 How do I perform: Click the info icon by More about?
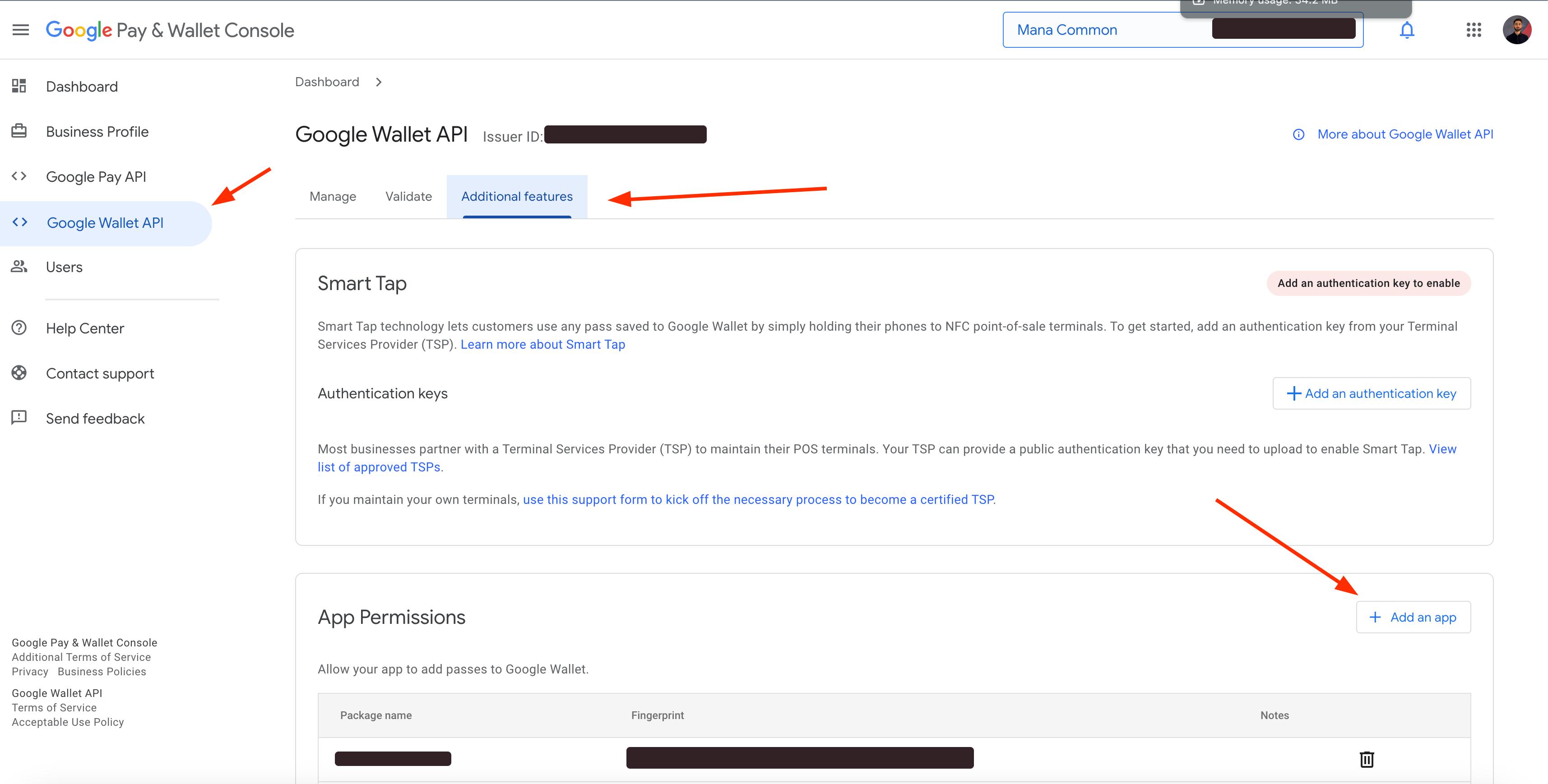pyautogui.click(x=1298, y=134)
